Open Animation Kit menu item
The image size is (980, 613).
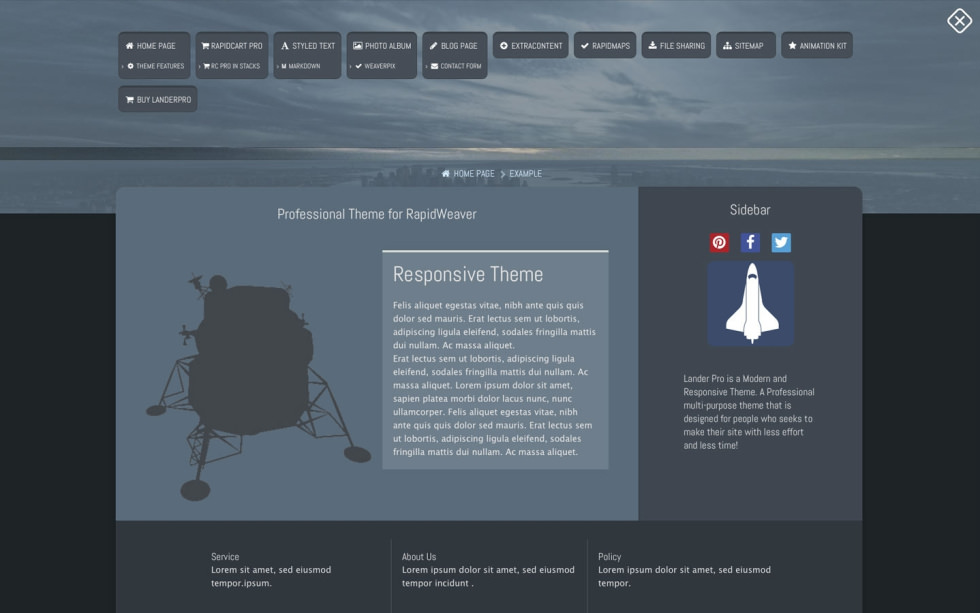point(817,46)
